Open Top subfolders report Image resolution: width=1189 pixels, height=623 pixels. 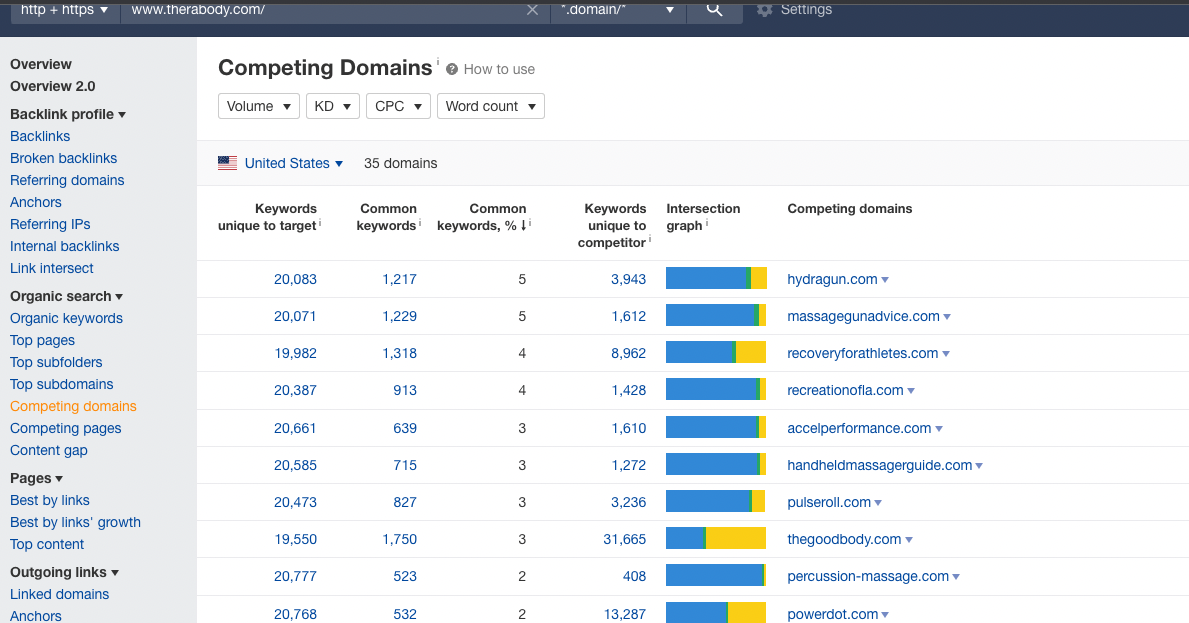[56, 362]
